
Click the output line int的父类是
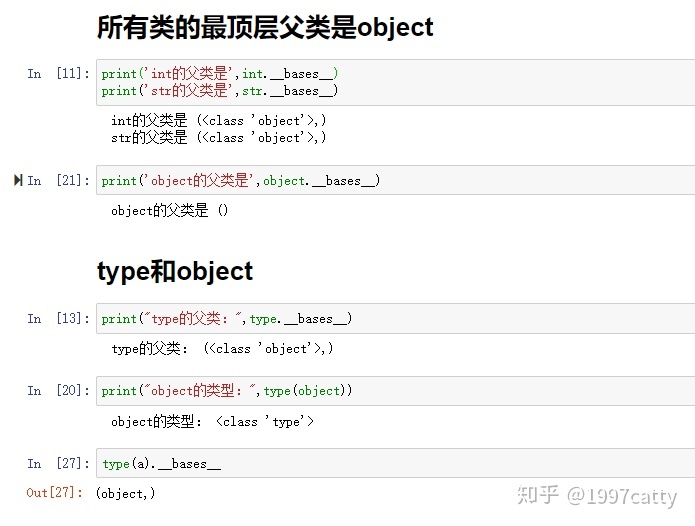click(x=219, y=121)
